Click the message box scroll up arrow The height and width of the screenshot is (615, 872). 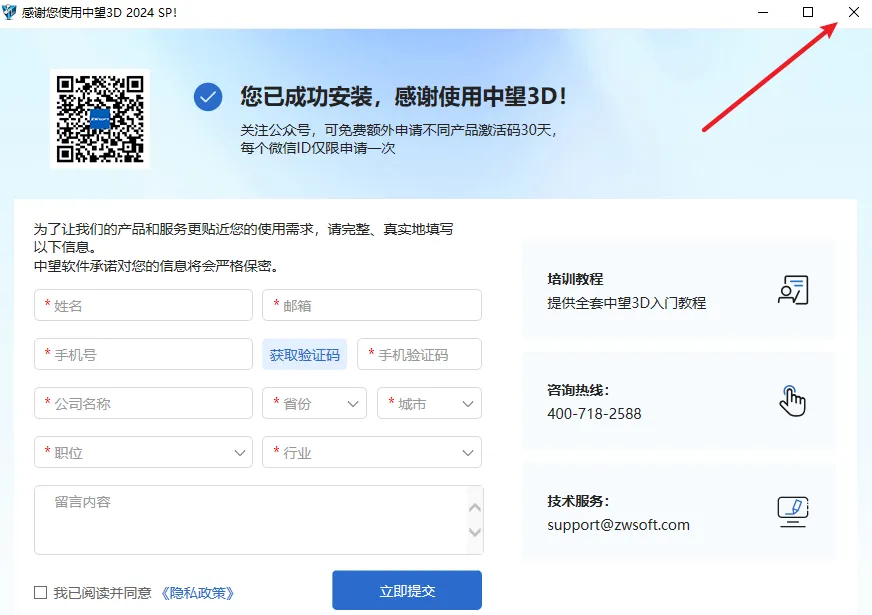coord(475,508)
